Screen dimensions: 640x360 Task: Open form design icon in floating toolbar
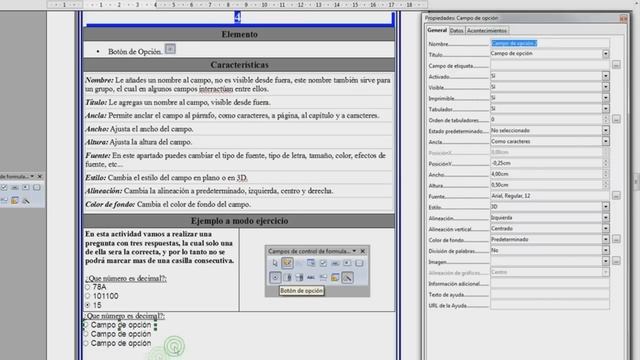coord(15,200)
